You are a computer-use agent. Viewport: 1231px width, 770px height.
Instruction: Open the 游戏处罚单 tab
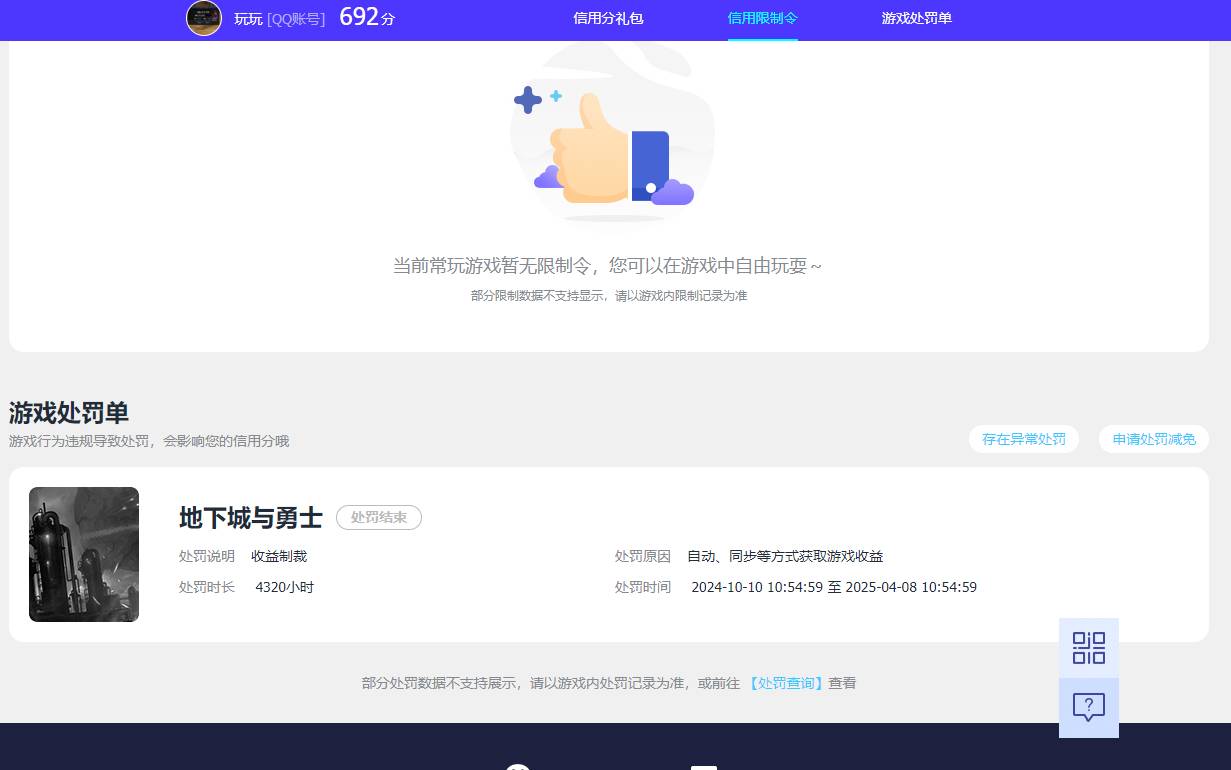click(916, 18)
